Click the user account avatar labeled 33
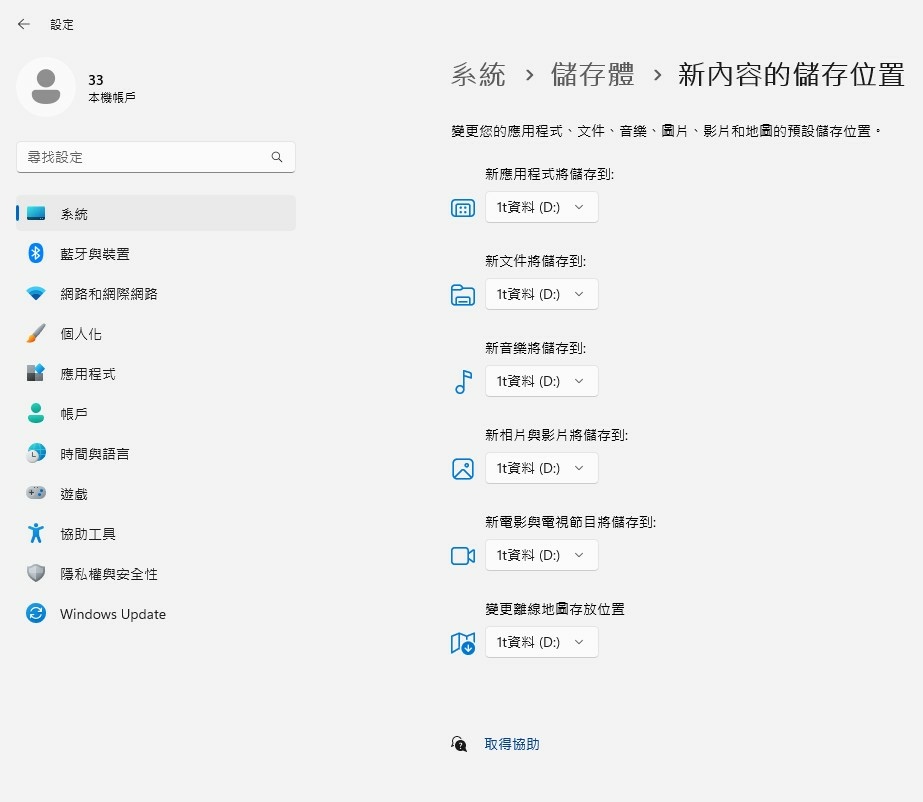This screenshot has height=802, width=923. pos(45,87)
